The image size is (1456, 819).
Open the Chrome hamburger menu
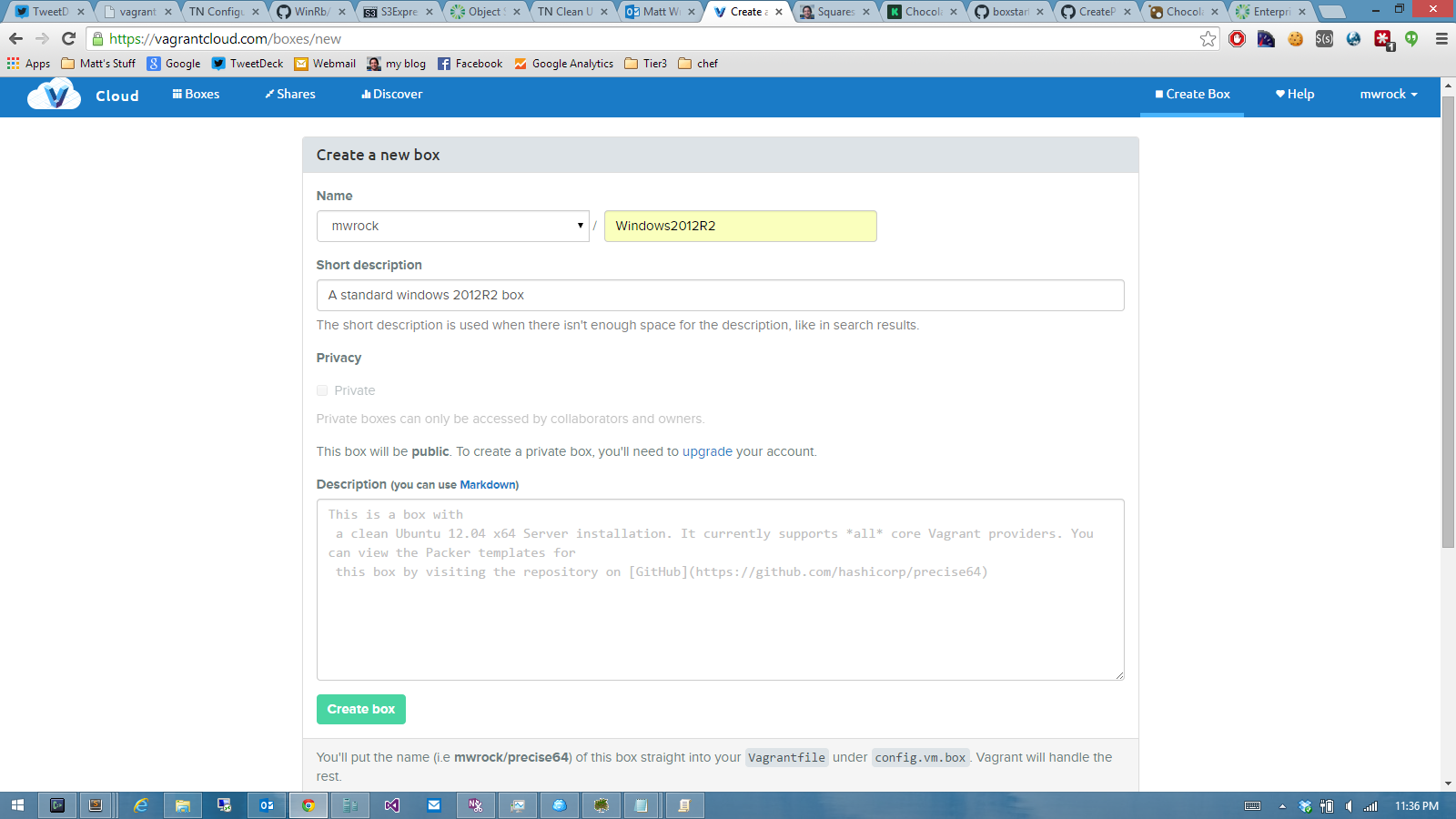[1441, 38]
